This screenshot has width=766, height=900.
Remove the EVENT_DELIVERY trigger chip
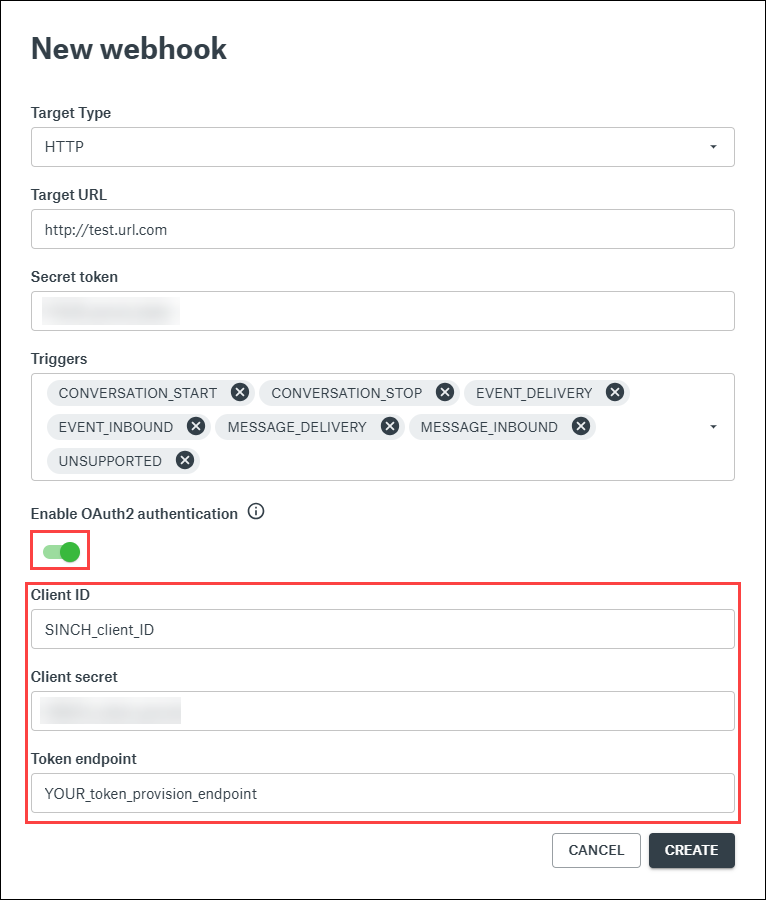coord(615,393)
